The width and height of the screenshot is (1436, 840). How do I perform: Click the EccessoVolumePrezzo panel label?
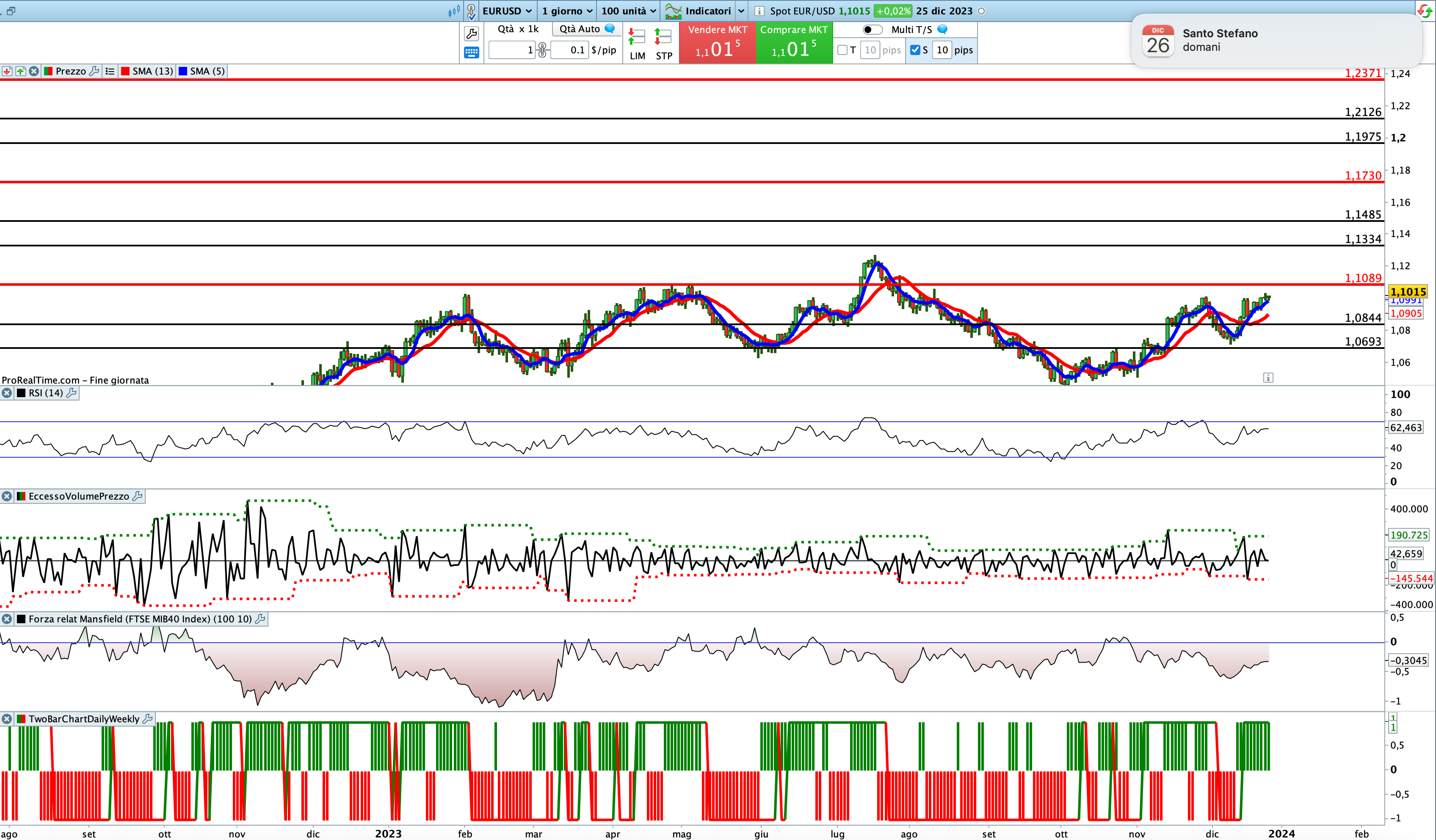tap(79, 496)
